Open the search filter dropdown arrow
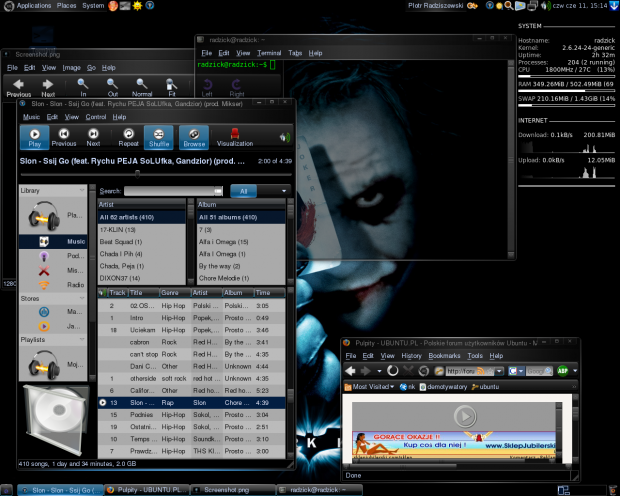 point(284,191)
